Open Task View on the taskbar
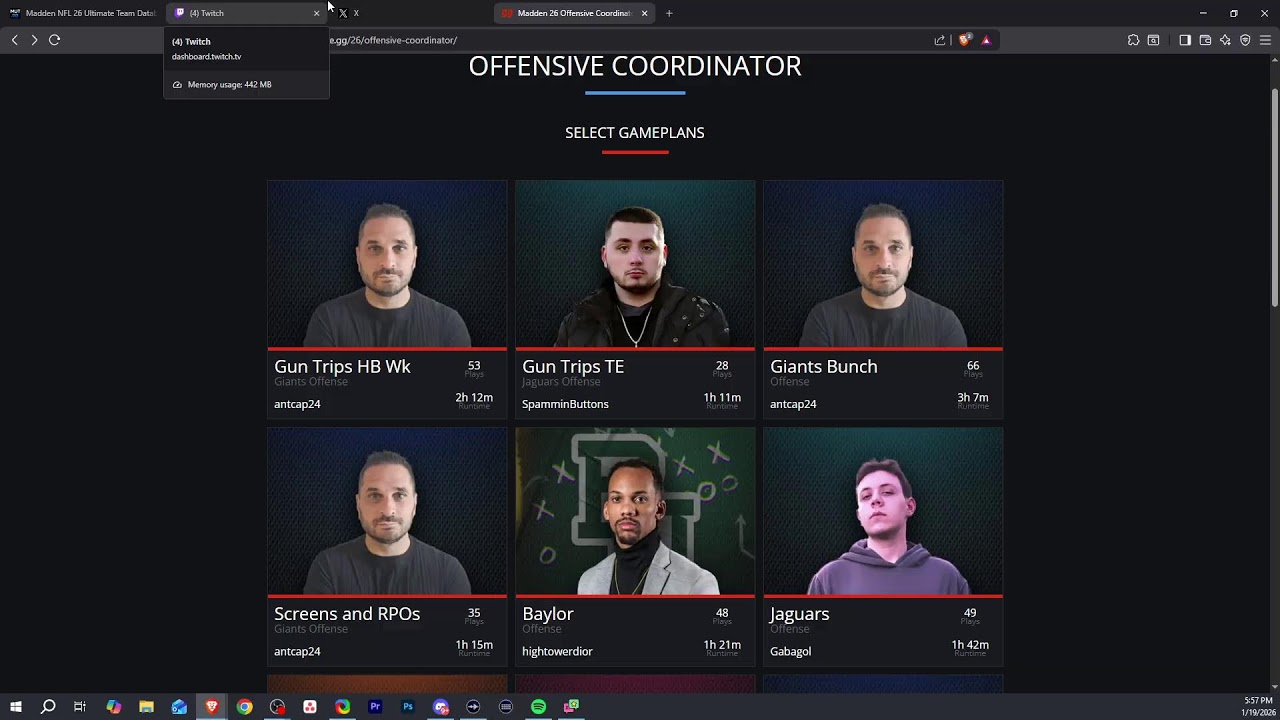This screenshot has width=1280, height=720. (80, 707)
